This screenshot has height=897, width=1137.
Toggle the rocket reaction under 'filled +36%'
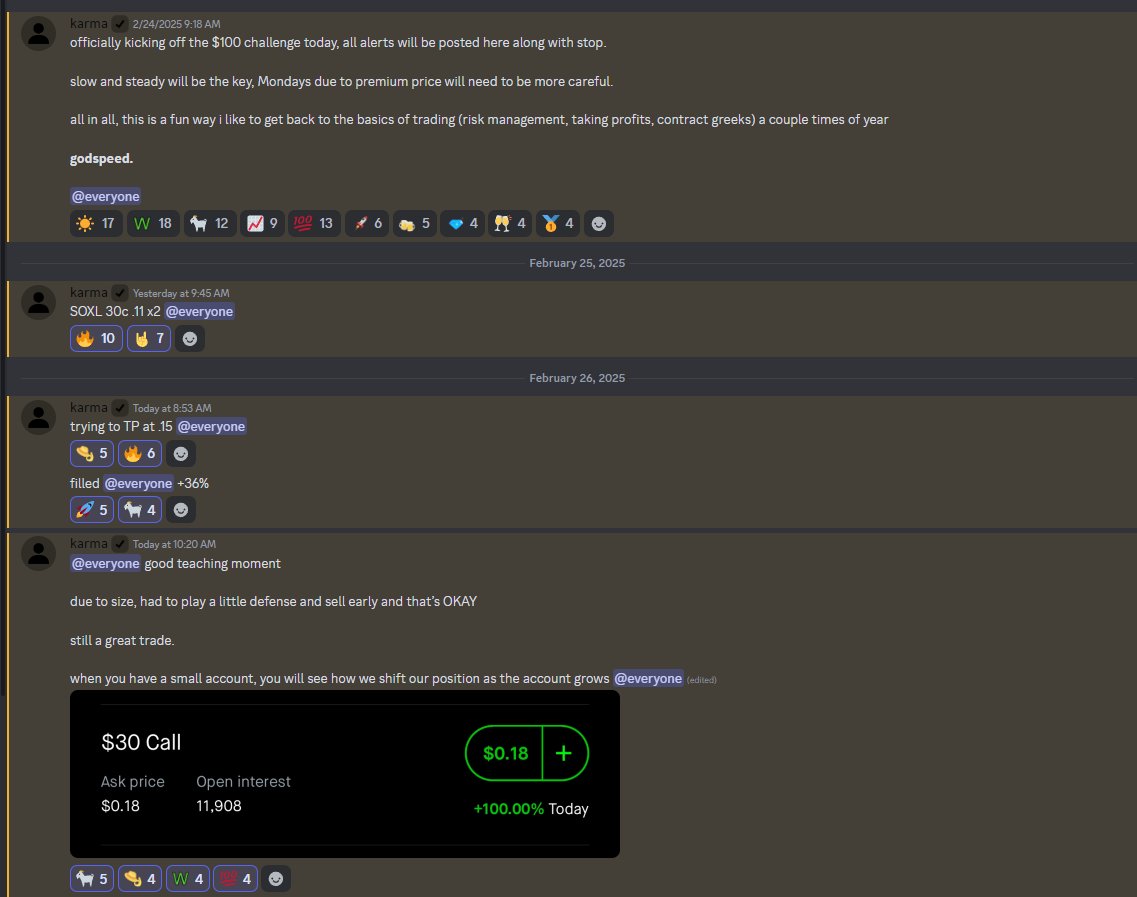tap(92, 510)
